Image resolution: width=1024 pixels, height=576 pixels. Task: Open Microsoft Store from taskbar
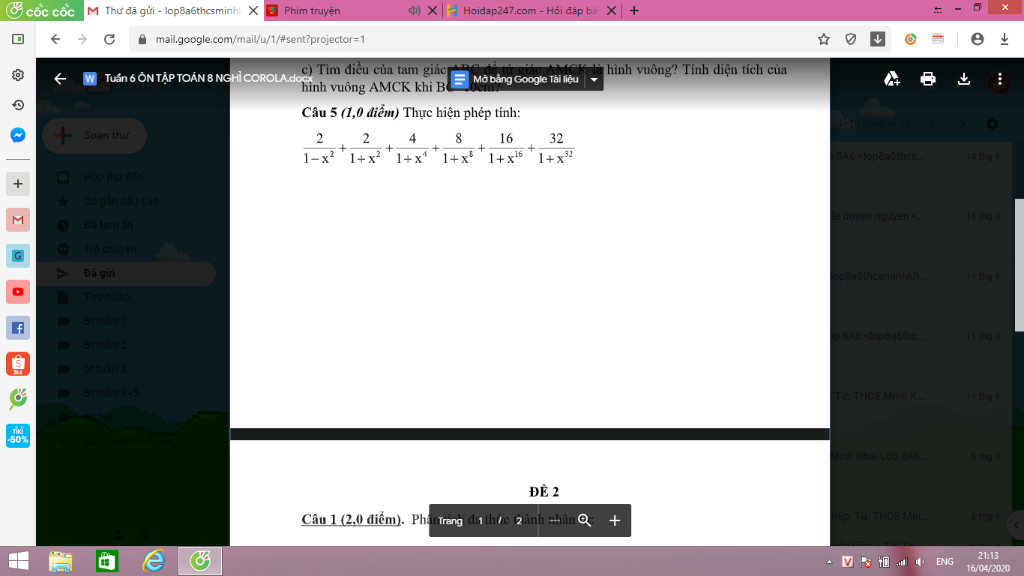107,561
